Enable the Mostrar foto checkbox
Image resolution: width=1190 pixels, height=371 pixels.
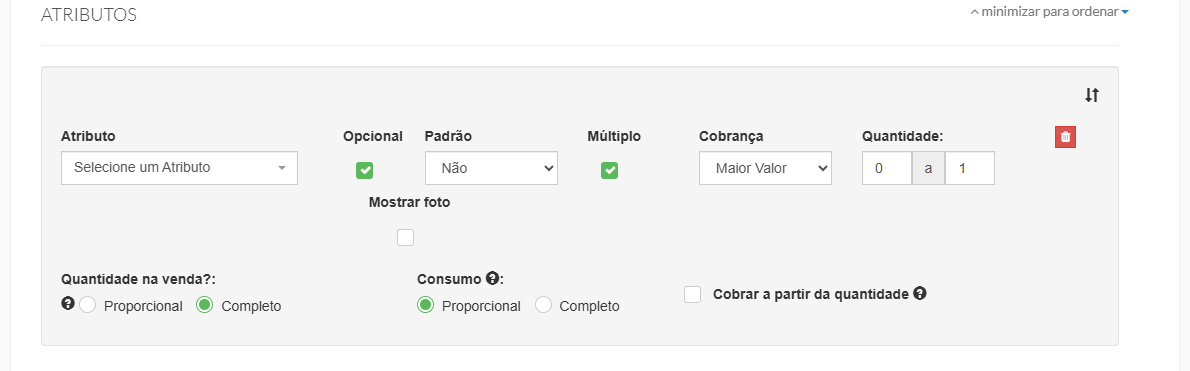point(405,237)
